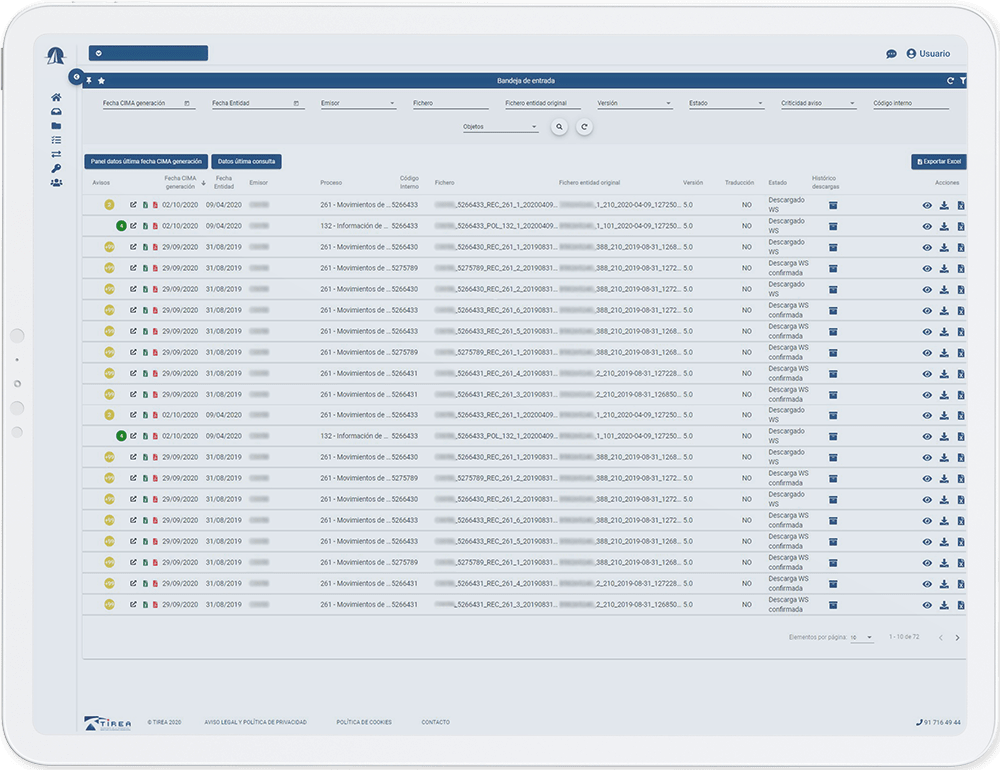Click the star favorite icon in the header bar
The width and height of the screenshot is (1000, 770).
click(101, 80)
